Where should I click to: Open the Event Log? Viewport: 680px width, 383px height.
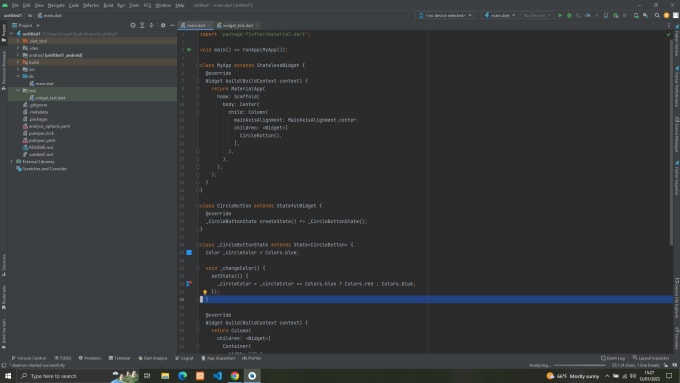(613, 358)
